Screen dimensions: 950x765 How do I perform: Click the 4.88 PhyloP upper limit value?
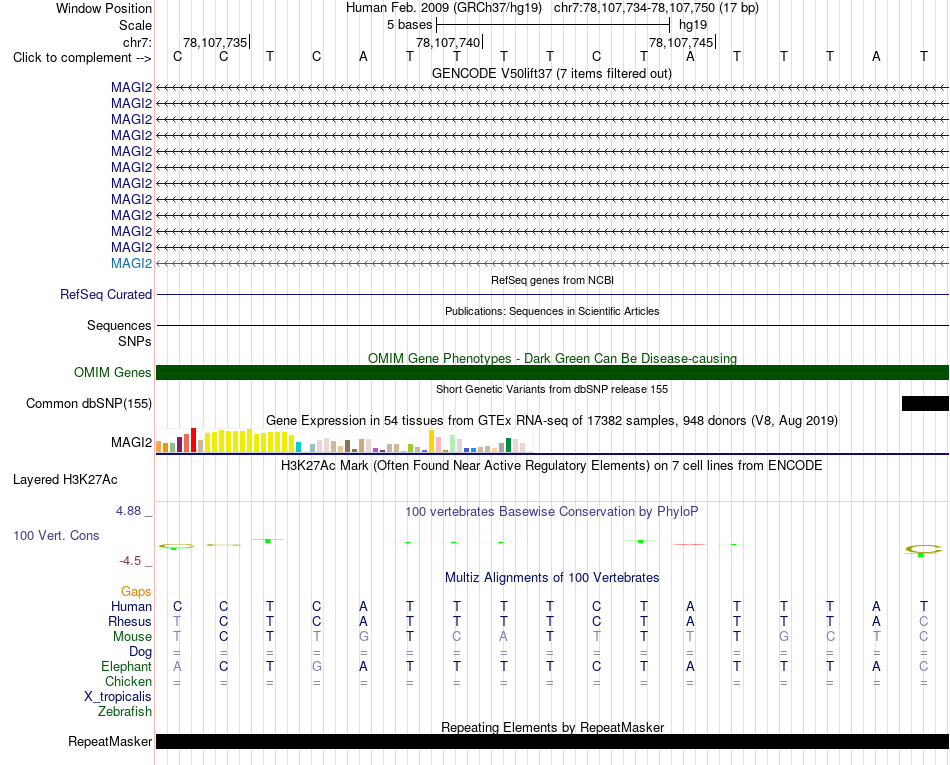tap(128, 511)
